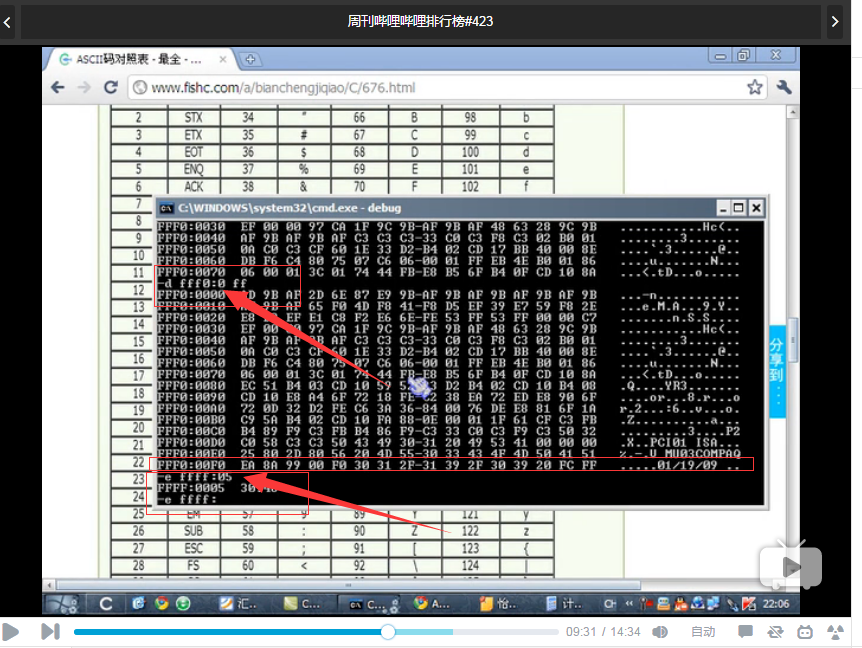Click the '-d fff0:0 ff' command line
The width and height of the screenshot is (862, 648).
click(x=202, y=284)
